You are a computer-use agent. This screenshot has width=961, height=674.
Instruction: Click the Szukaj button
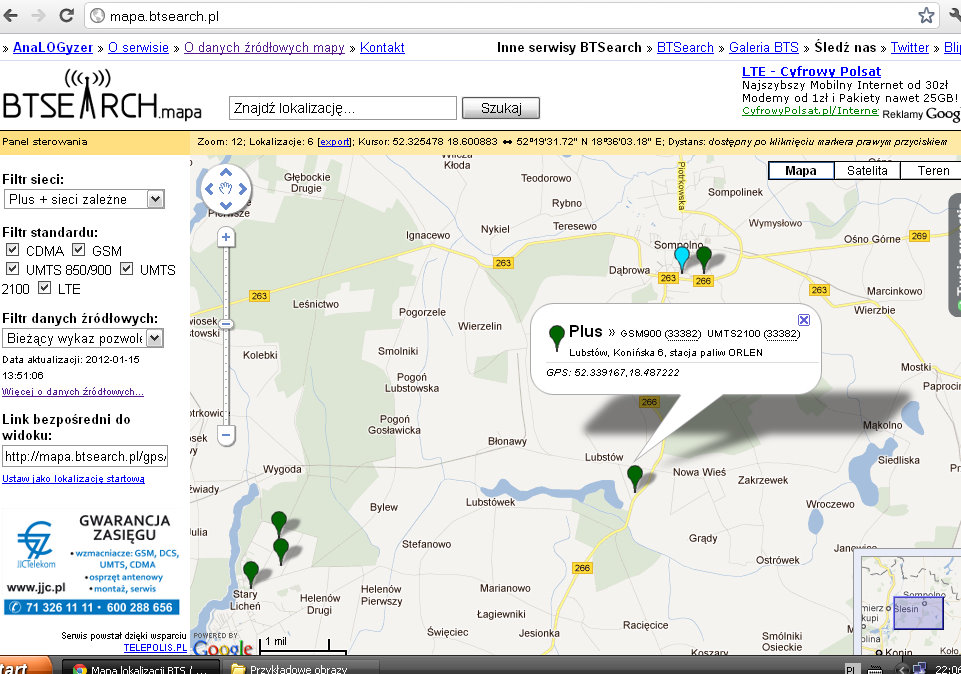click(501, 108)
